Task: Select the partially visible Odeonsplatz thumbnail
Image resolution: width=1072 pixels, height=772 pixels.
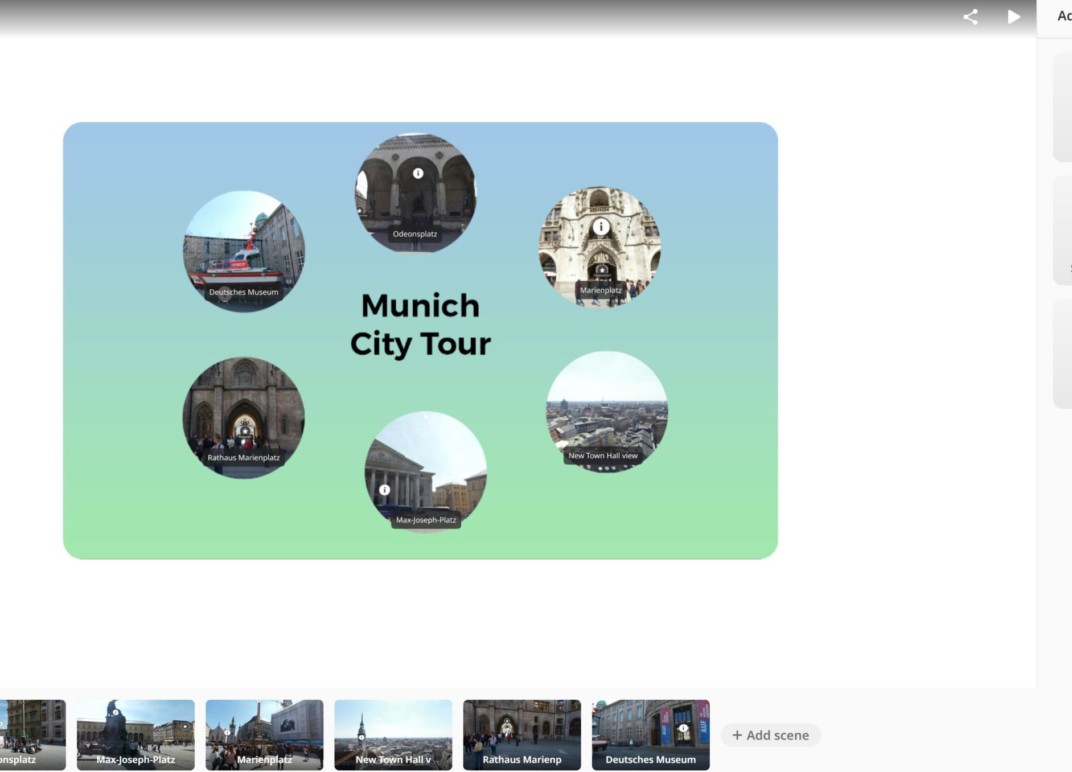Action: coord(30,734)
